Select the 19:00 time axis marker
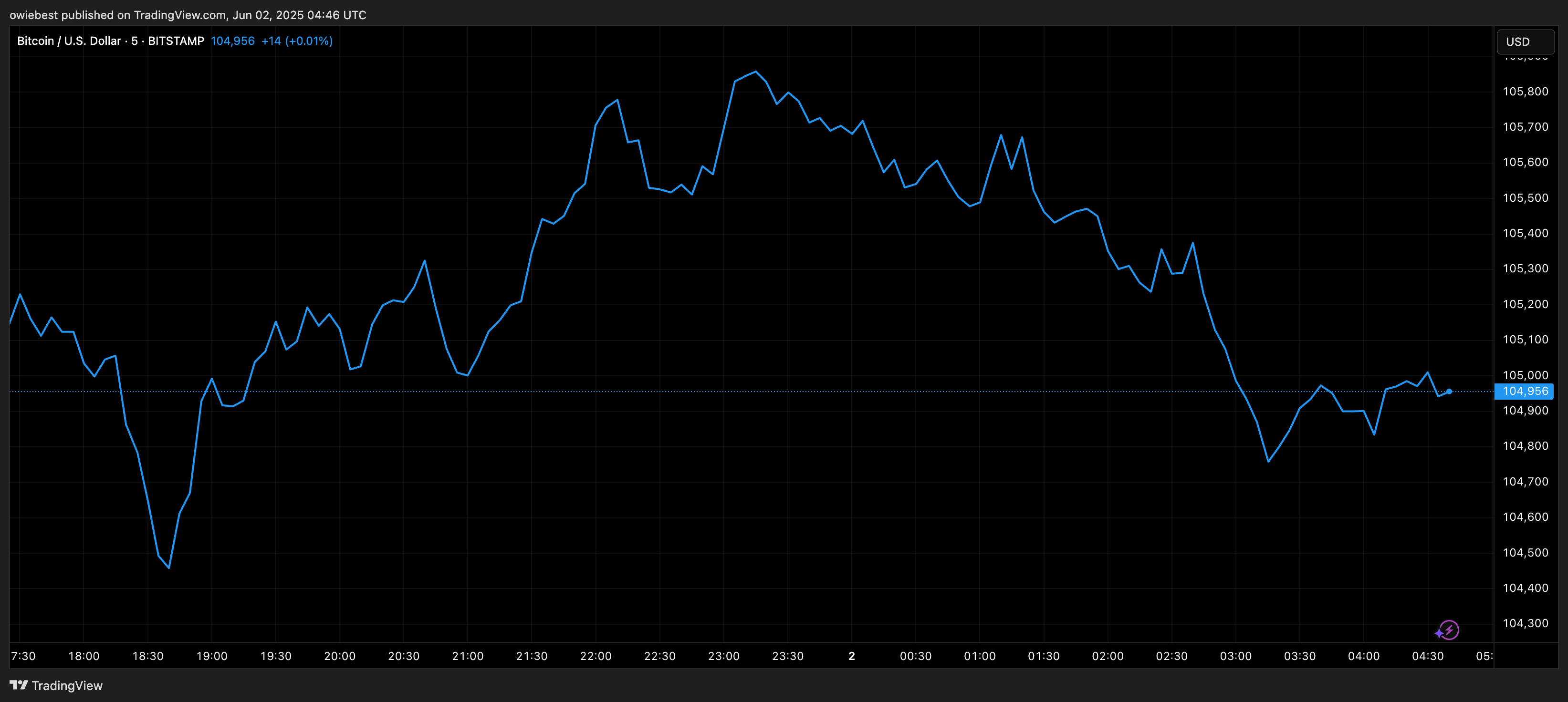The image size is (1568, 702). [212, 656]
